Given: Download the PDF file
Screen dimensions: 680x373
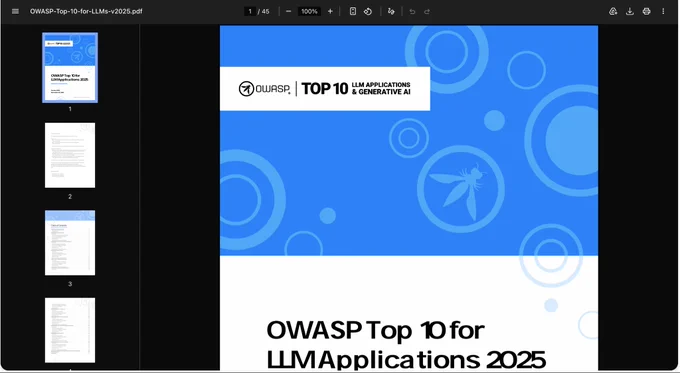Looking at the screenshot, I should click(630, 11).
